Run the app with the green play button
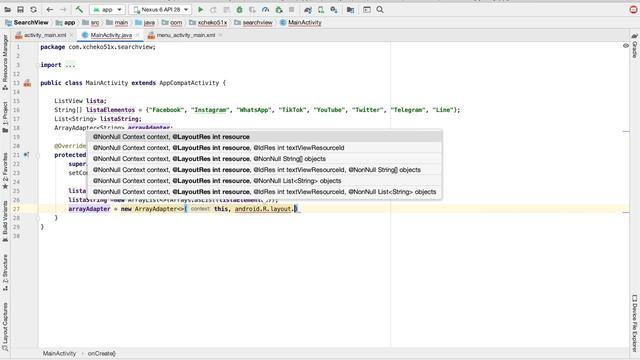The height and width of the screenshot is (360, 640). pos(200,9)
